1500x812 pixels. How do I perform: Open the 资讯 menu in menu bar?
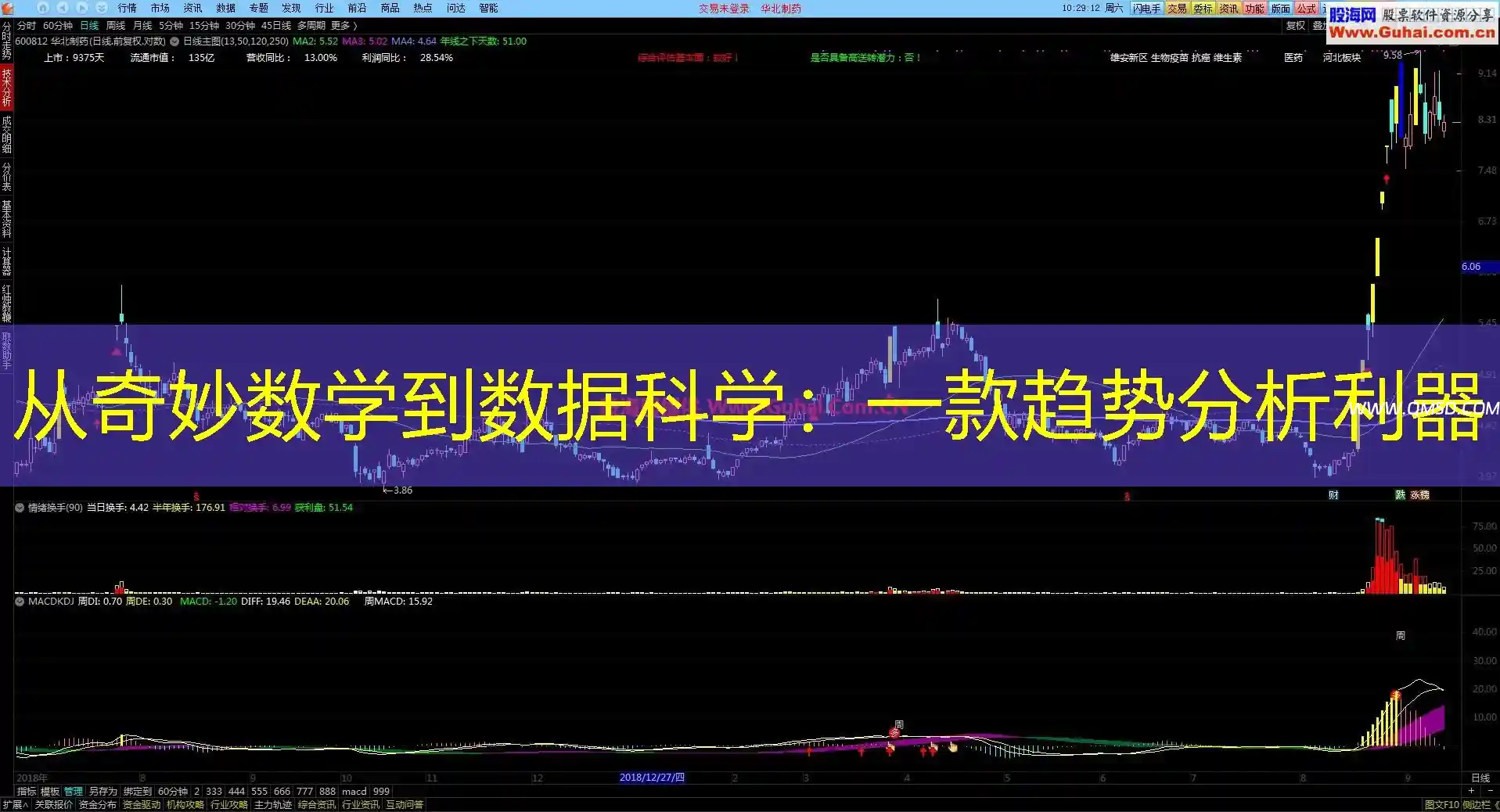tap(193, 8)
